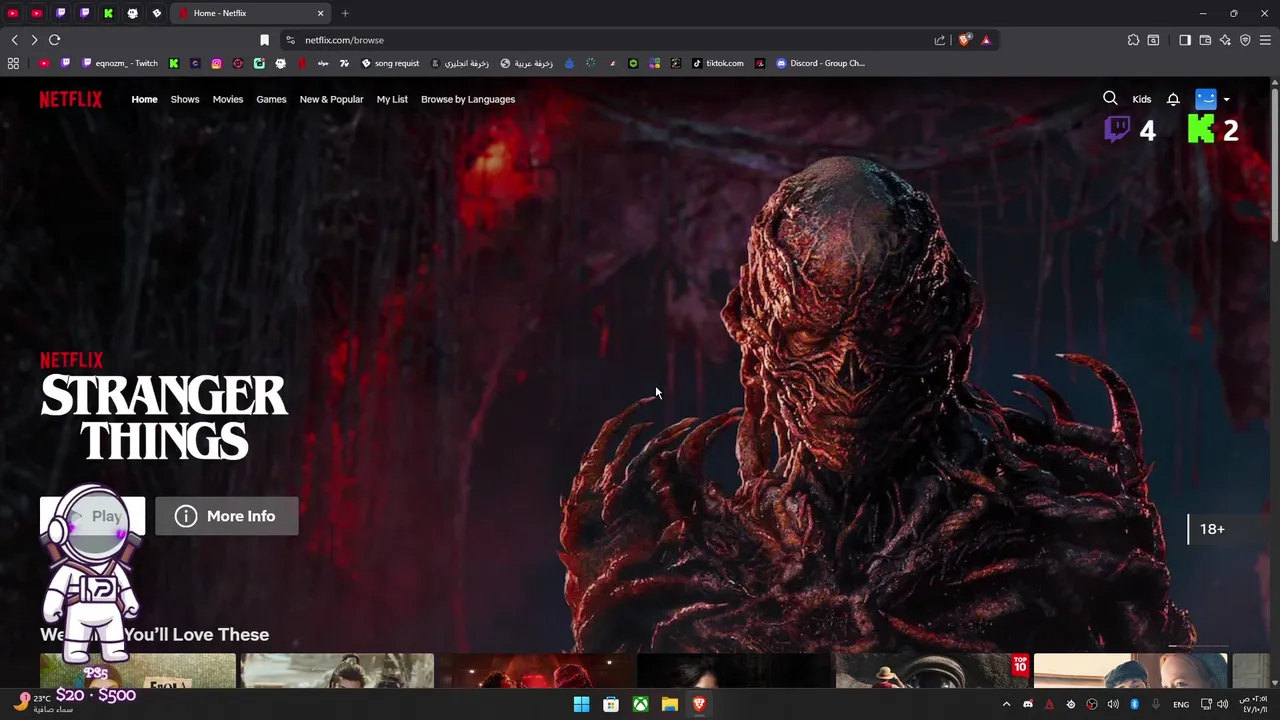The height and width of the screenshot is (720, 1280).
Task: Open Browse by Languages
Action: coord(468,99)
